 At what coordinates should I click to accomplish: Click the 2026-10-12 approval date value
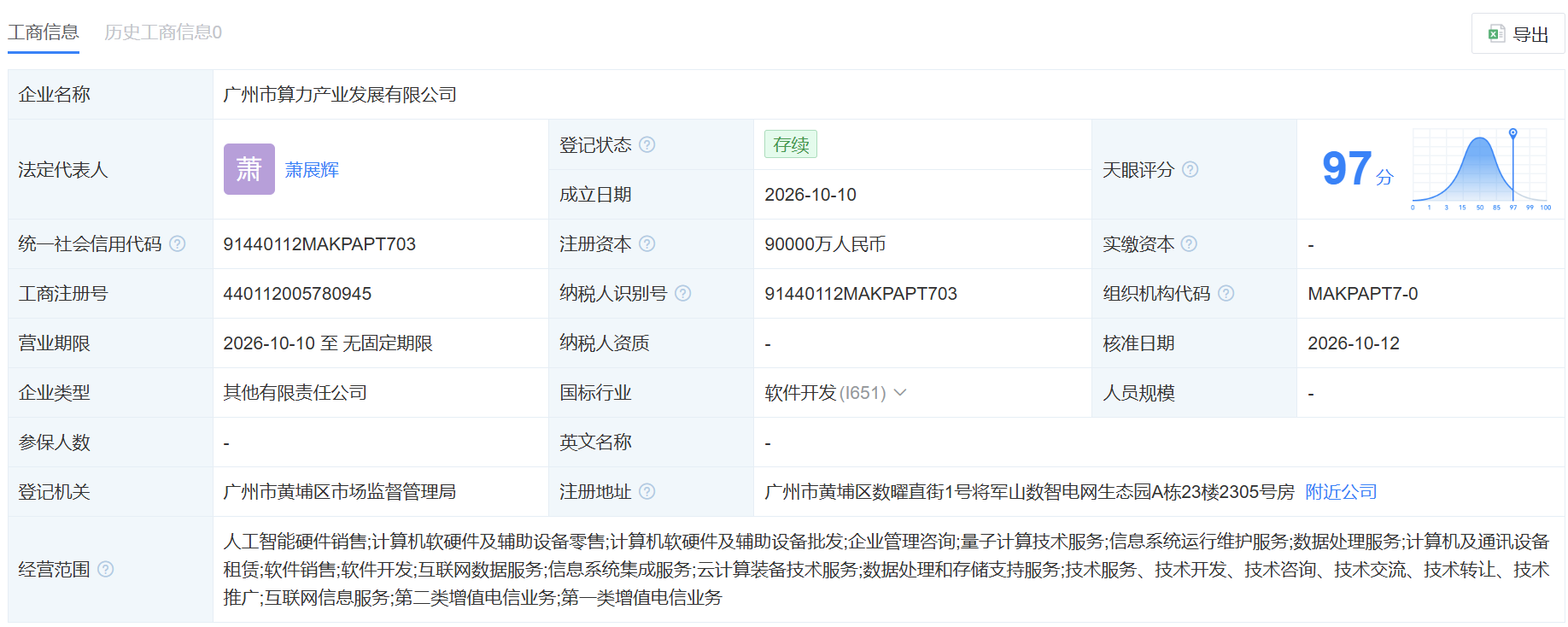[x=1354, y=343]
